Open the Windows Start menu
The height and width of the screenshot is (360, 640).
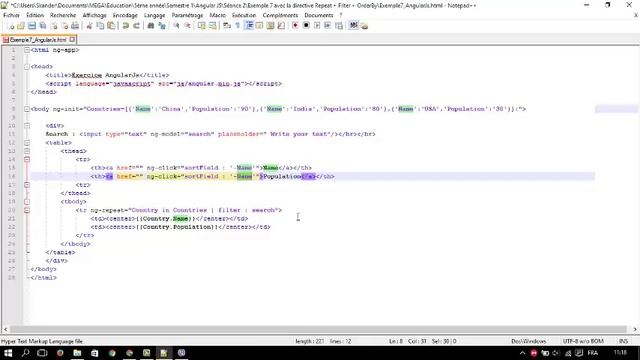point(8,353)
